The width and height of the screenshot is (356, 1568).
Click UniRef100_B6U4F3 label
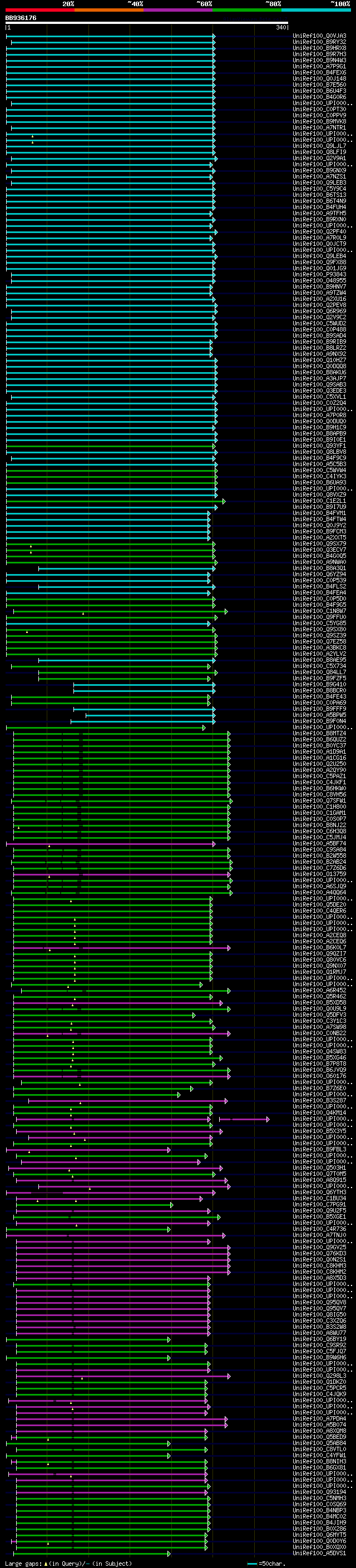(319, 91)
